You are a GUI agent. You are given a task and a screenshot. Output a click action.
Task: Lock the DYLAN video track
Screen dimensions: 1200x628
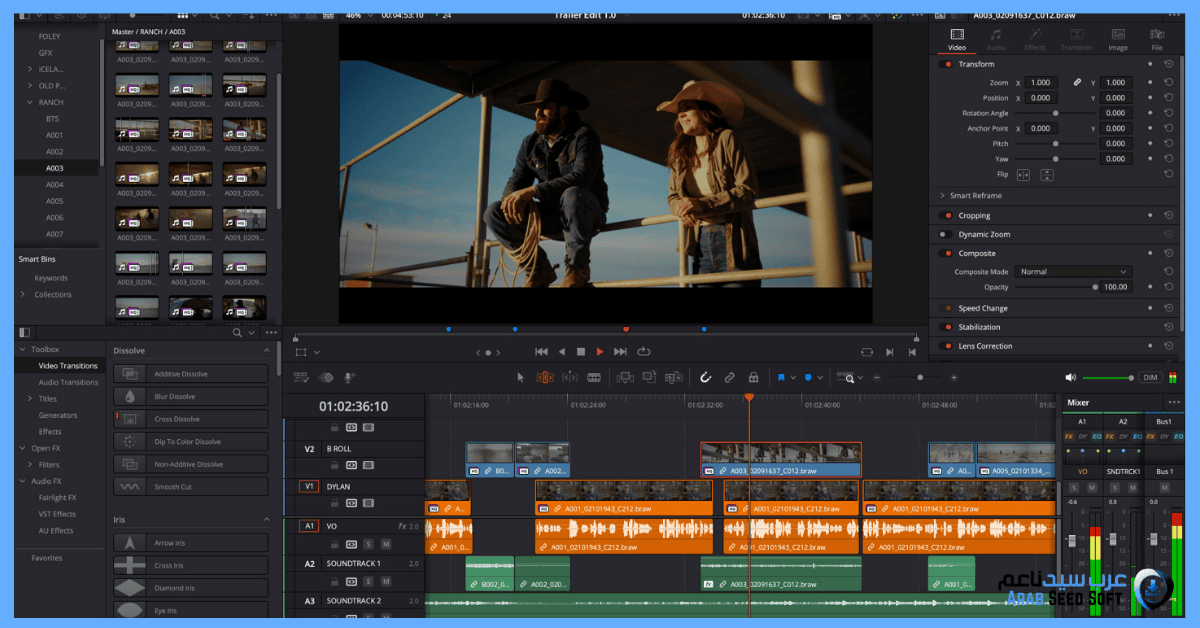pos(335,503)
